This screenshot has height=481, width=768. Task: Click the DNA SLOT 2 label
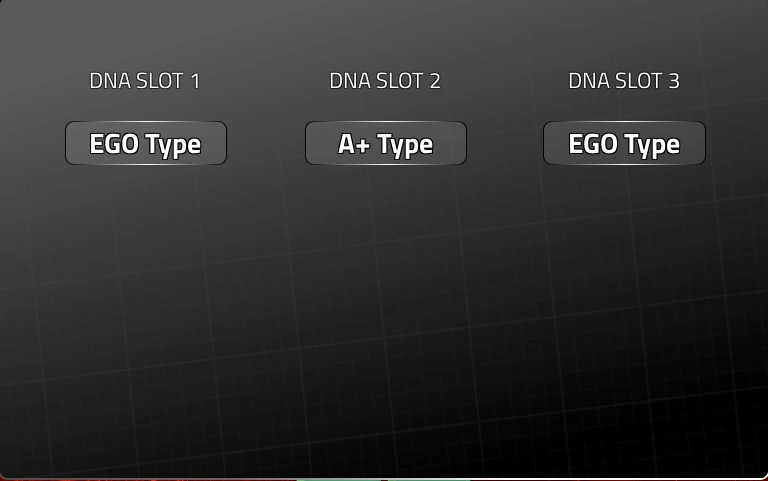tap(385, 81)
